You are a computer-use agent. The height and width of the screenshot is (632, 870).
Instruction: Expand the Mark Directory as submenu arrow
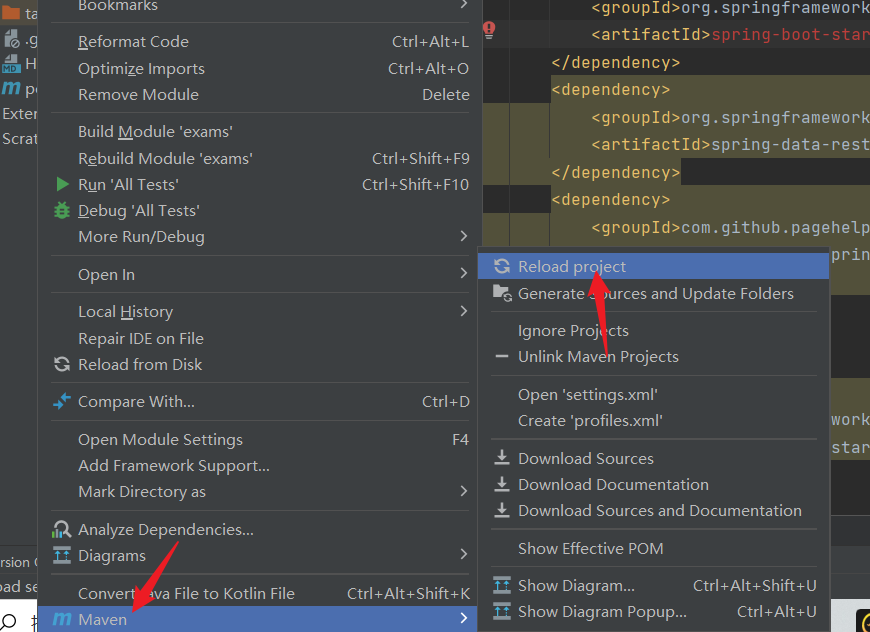click(x=463, y=491)
